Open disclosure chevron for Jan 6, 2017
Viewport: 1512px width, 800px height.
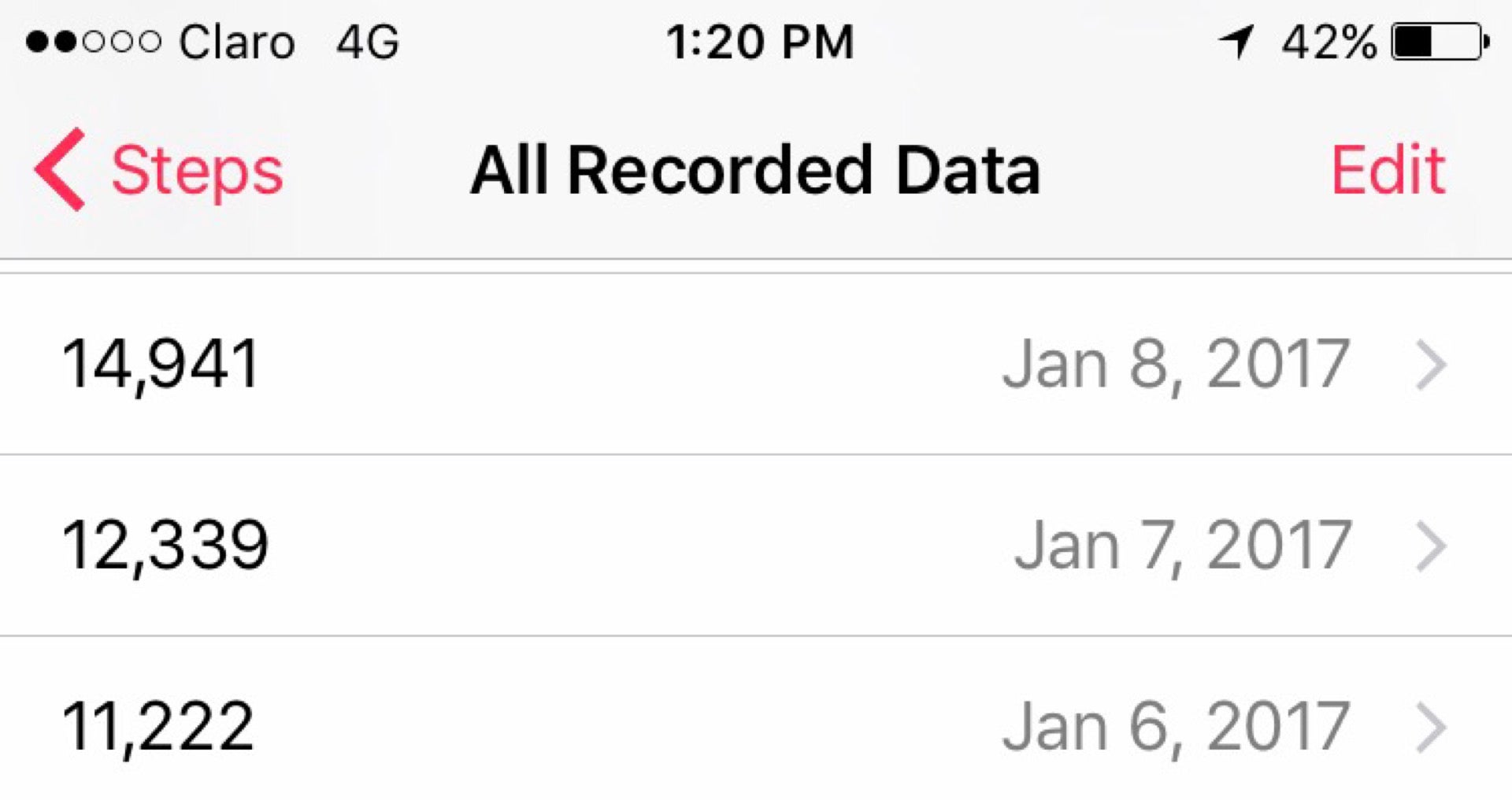[x=1431, y=727]
